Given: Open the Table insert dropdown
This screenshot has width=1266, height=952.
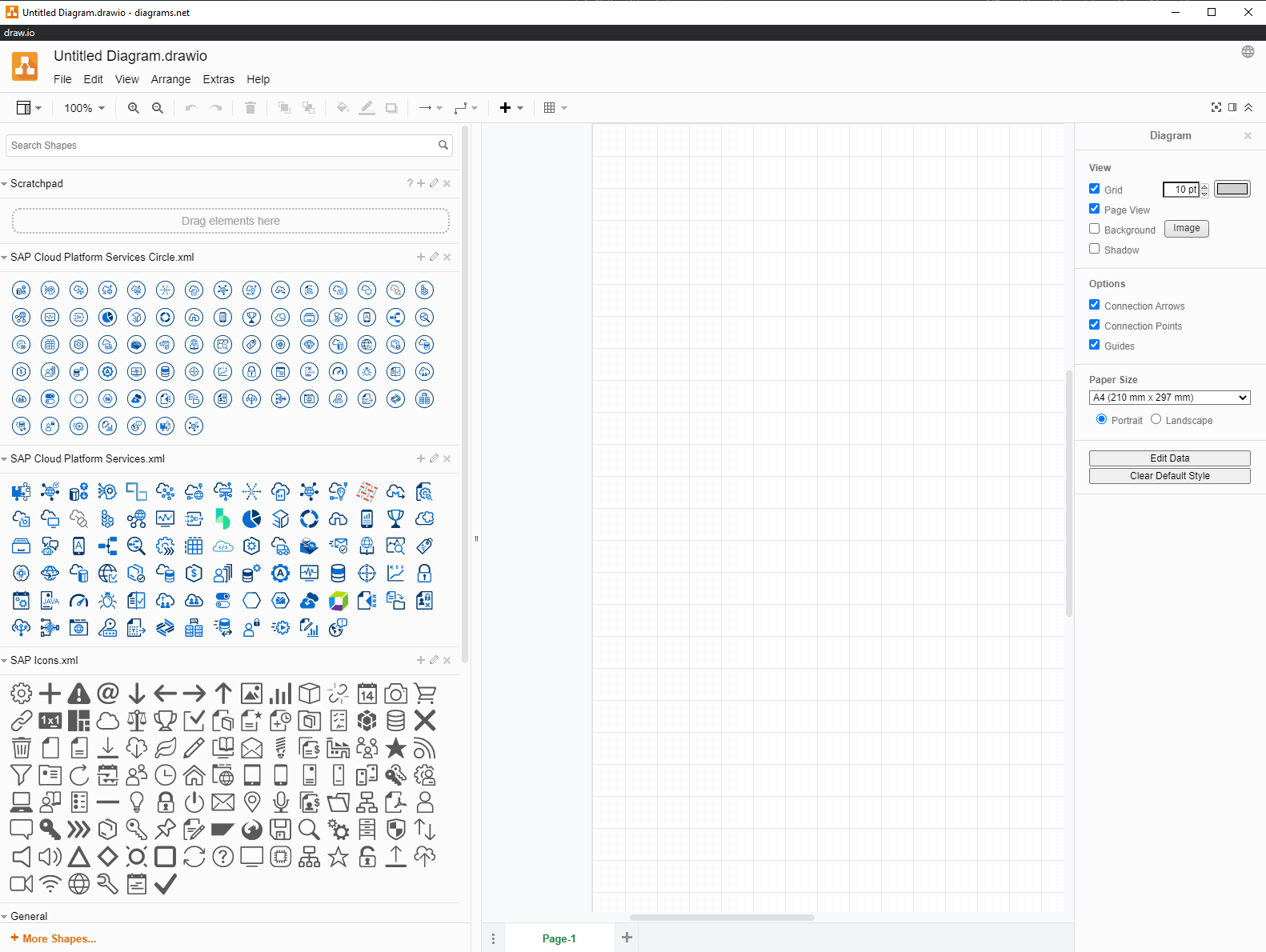Looking at the screenshot, I should point(555,108).
